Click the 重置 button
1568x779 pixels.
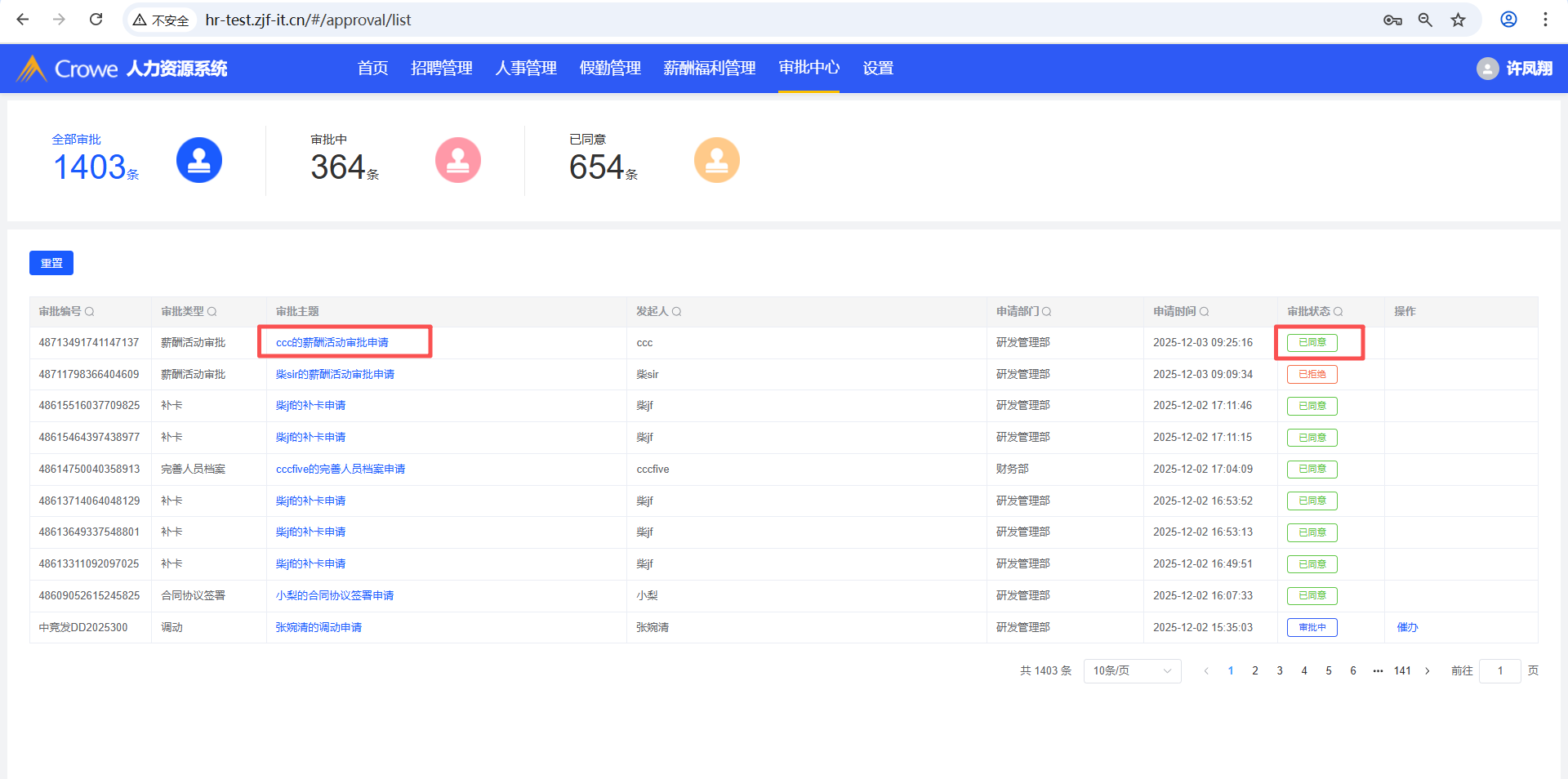pyautogui.click(x=51, y=263)
